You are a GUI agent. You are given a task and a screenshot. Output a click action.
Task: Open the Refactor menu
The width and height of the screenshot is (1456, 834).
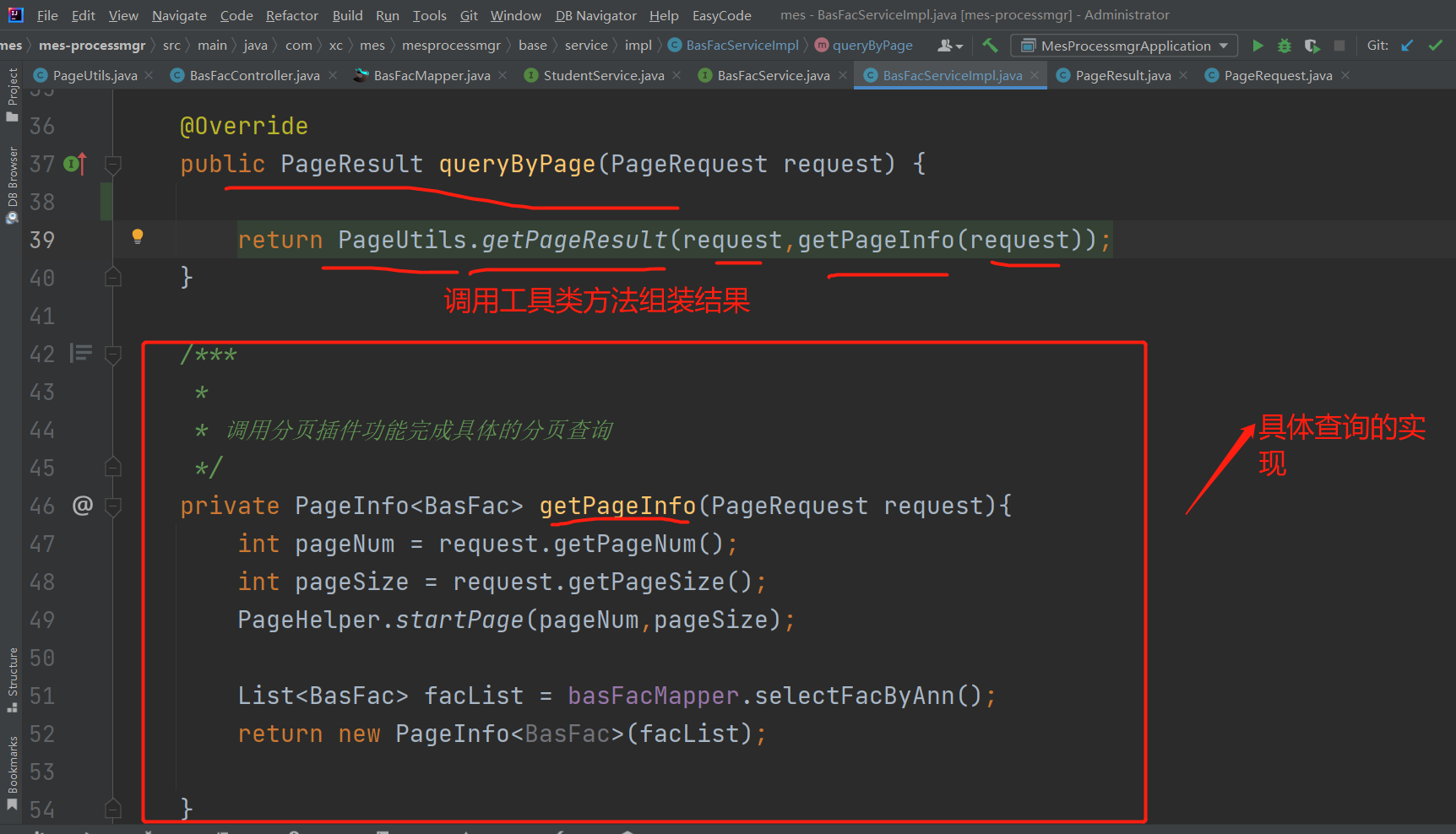tap(292, 15)
